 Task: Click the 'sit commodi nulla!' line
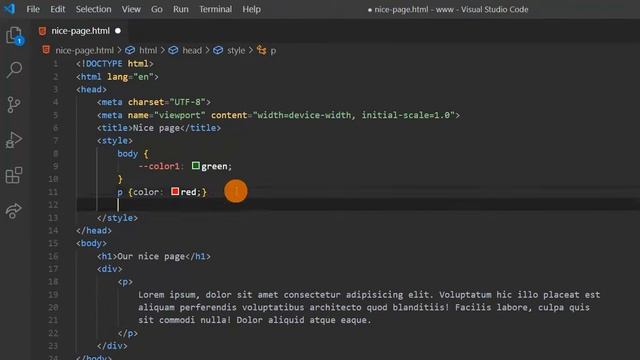click(x=255, y=320)
